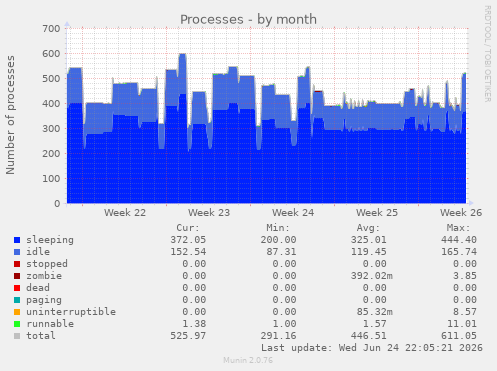Click idle current value 152.54
This screenshot has height=371, width=497.
[x=188, y=252]
